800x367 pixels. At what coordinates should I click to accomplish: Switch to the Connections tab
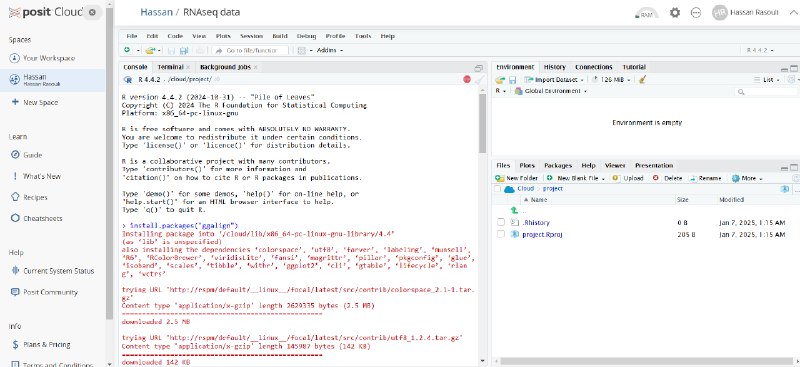tap(593, 67)
